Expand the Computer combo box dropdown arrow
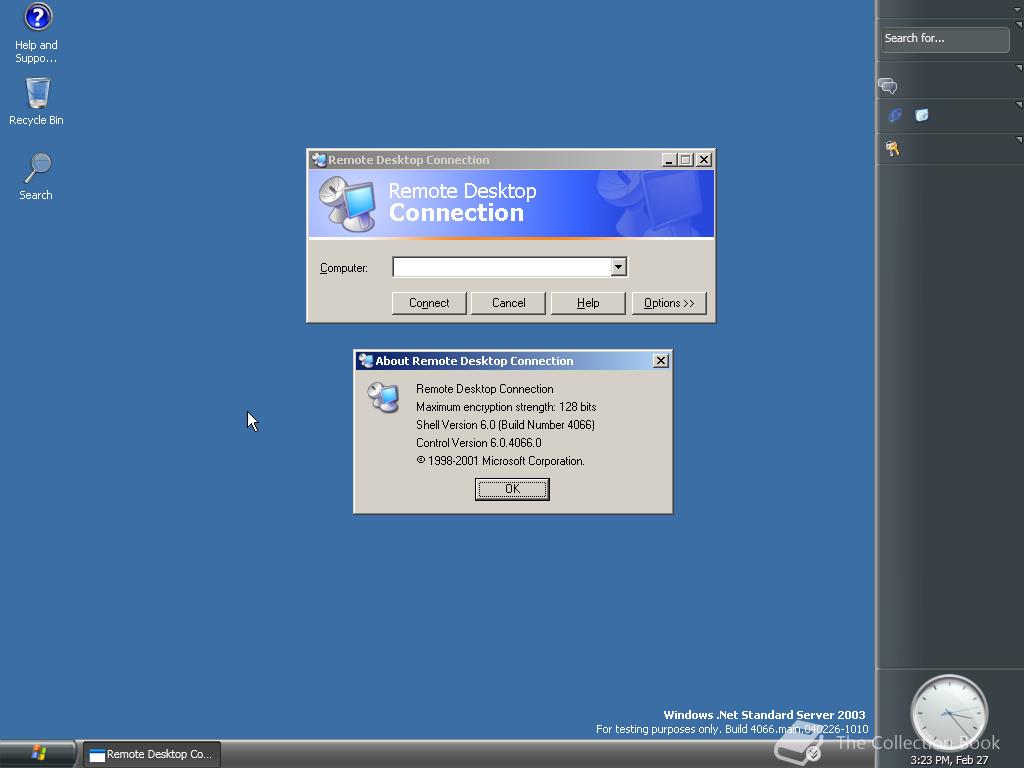The image size is (1024, 768). click(x=618, y=266)
